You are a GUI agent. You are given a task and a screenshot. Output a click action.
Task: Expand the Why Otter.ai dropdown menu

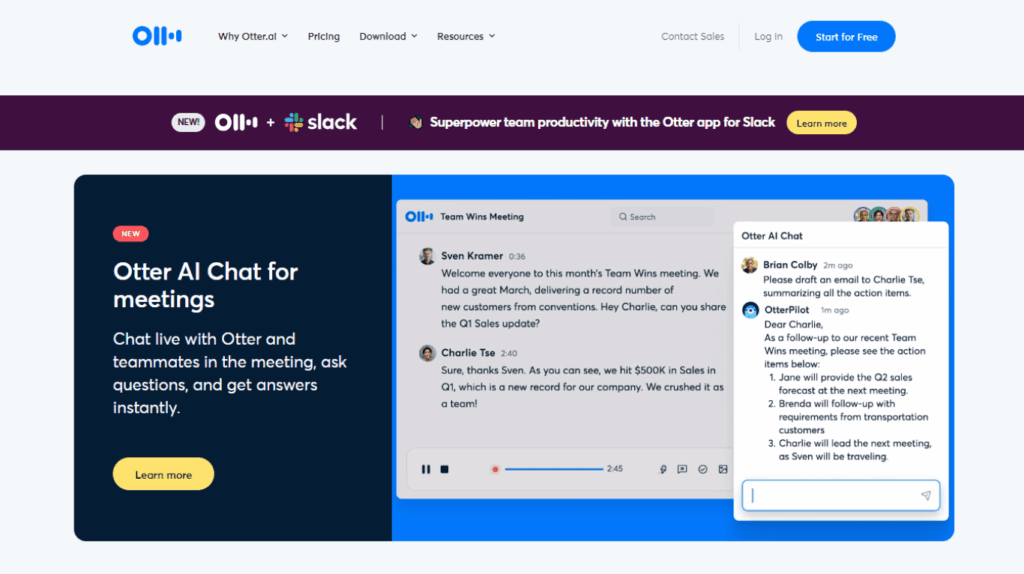253,37
